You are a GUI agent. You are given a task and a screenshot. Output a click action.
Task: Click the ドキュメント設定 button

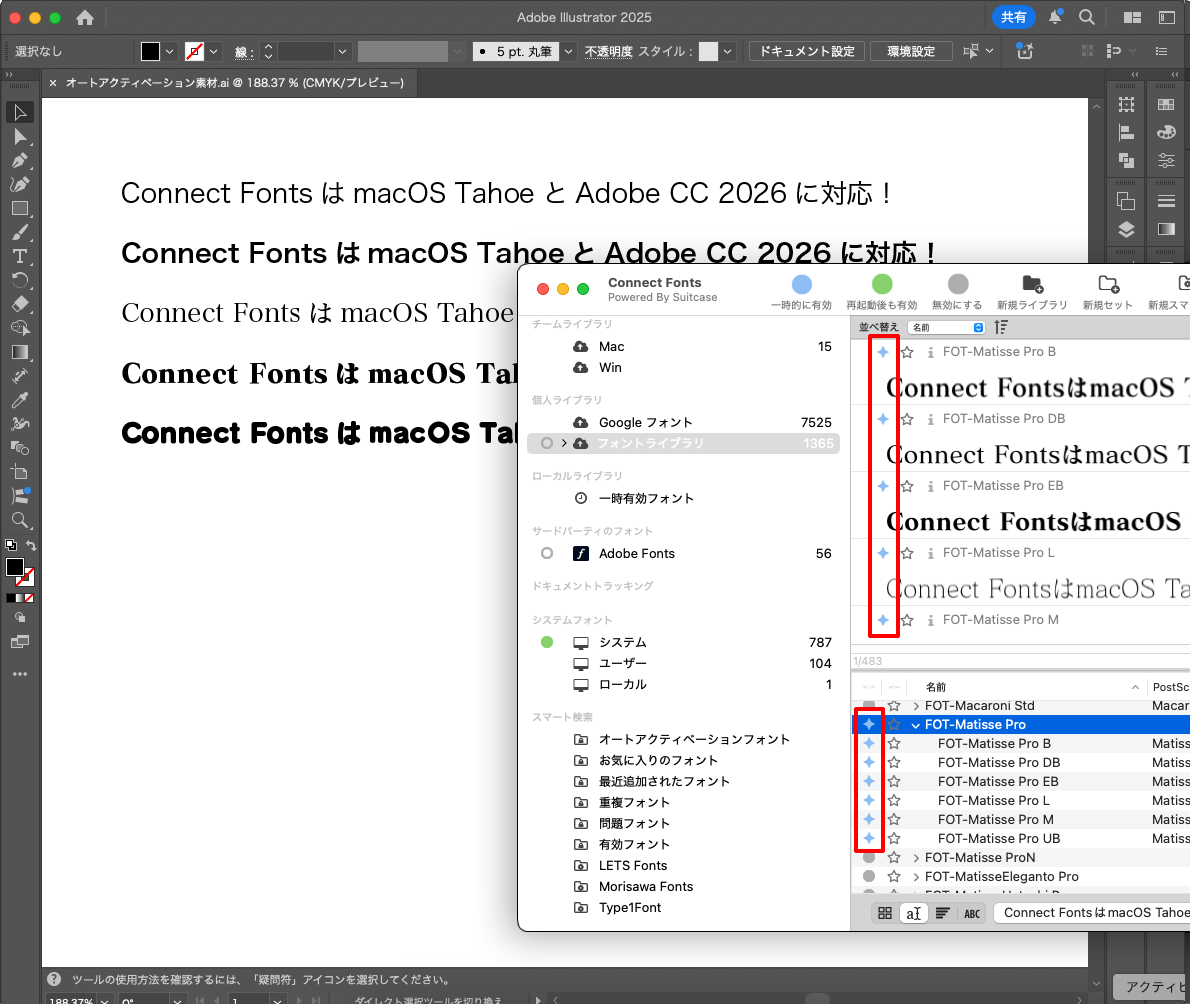coord(807,52)
